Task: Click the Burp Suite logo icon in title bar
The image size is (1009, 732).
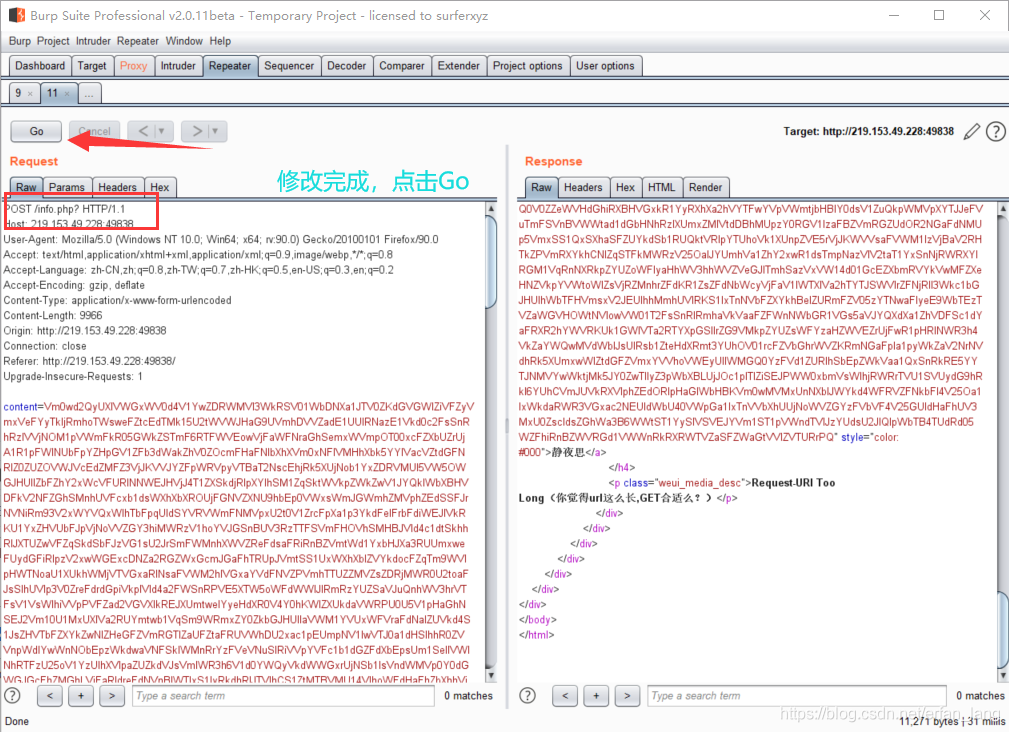Action: pos(17,15)
